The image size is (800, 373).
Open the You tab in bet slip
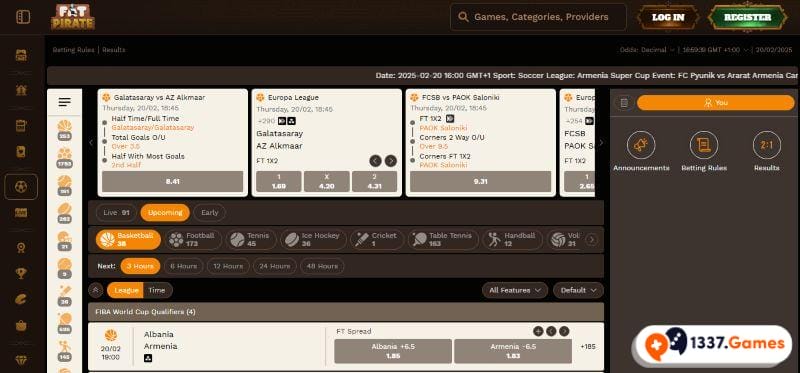(716, 103)
